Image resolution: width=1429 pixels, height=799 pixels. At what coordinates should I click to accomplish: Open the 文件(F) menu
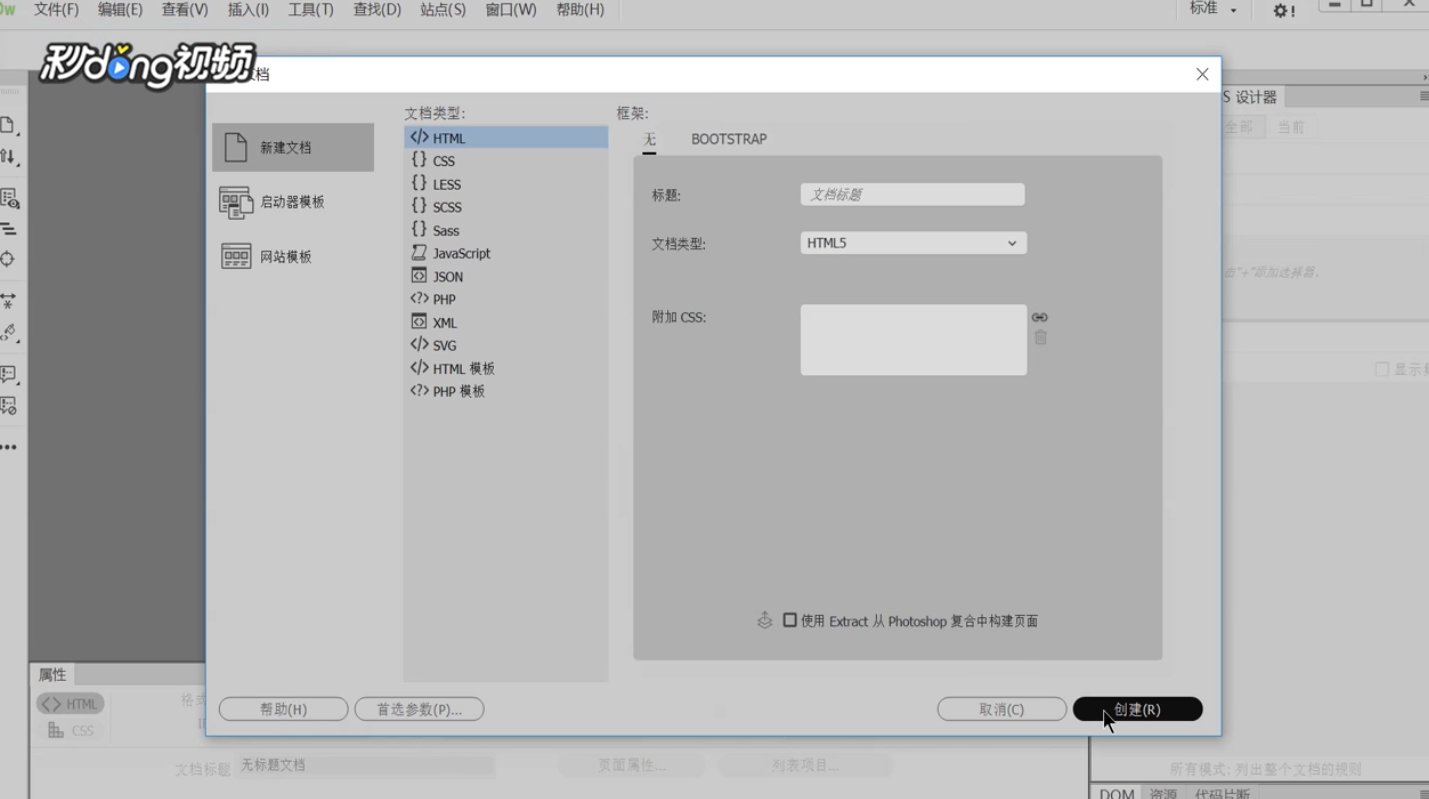(x=56, y=9)
